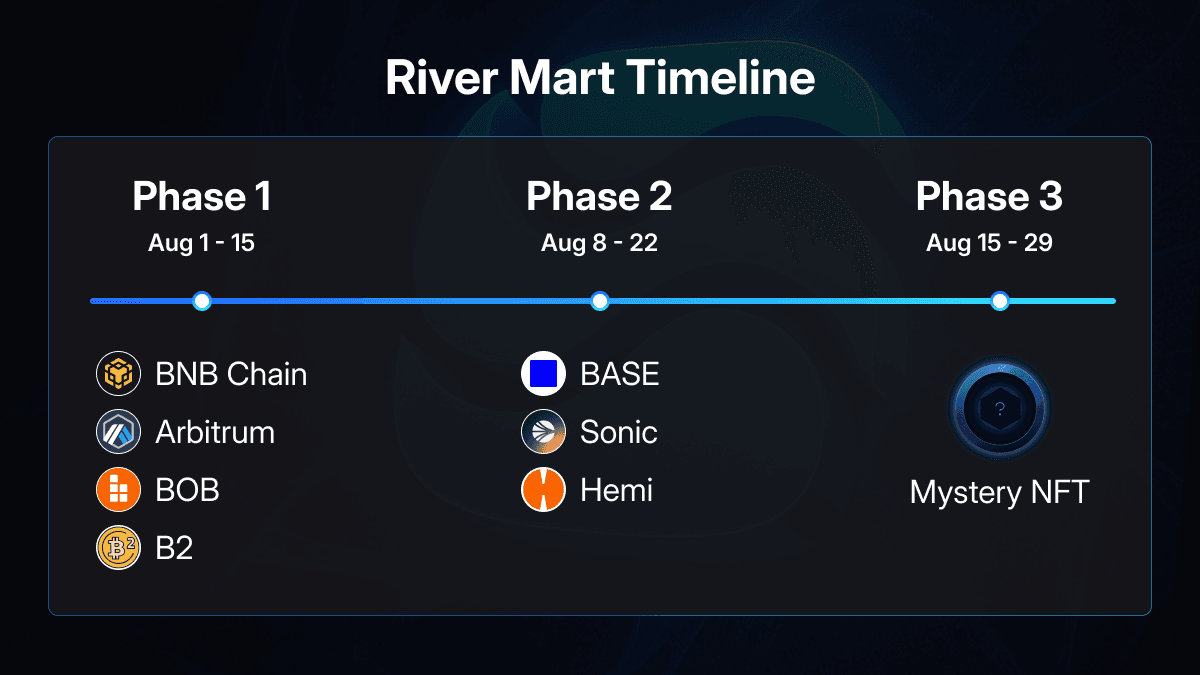Click the Mystery NFT label
The image size is (1200, 675).
(x=999, y=492)
